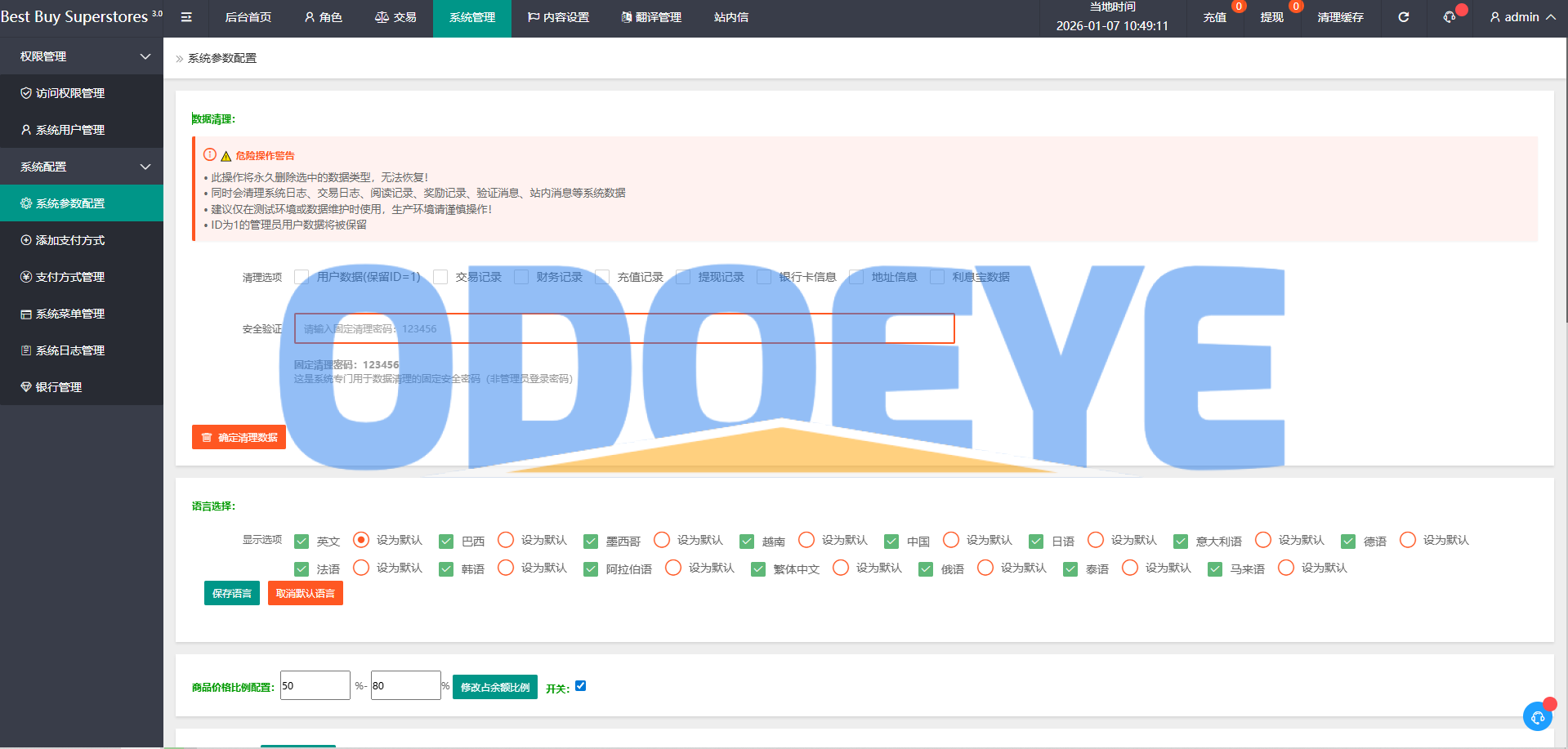Click the 安全验证 password input field
The image size is (1568, 749).
[624, 328]
